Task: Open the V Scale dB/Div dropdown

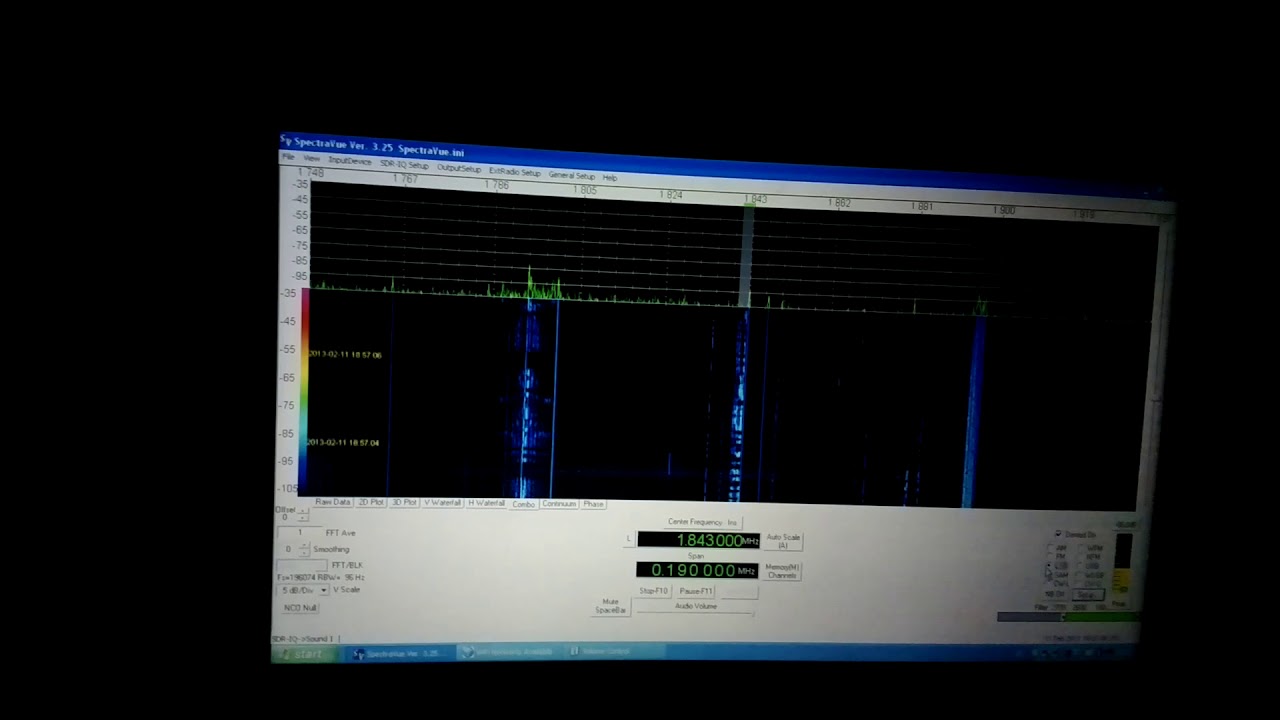Action: coord(323,590)
